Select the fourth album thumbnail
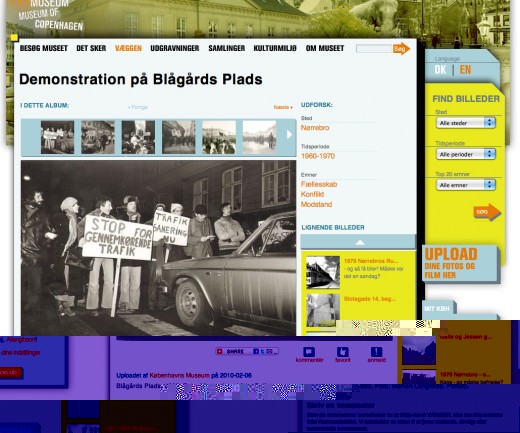Screen dimensions: 520x433 [x=179, y=137]
